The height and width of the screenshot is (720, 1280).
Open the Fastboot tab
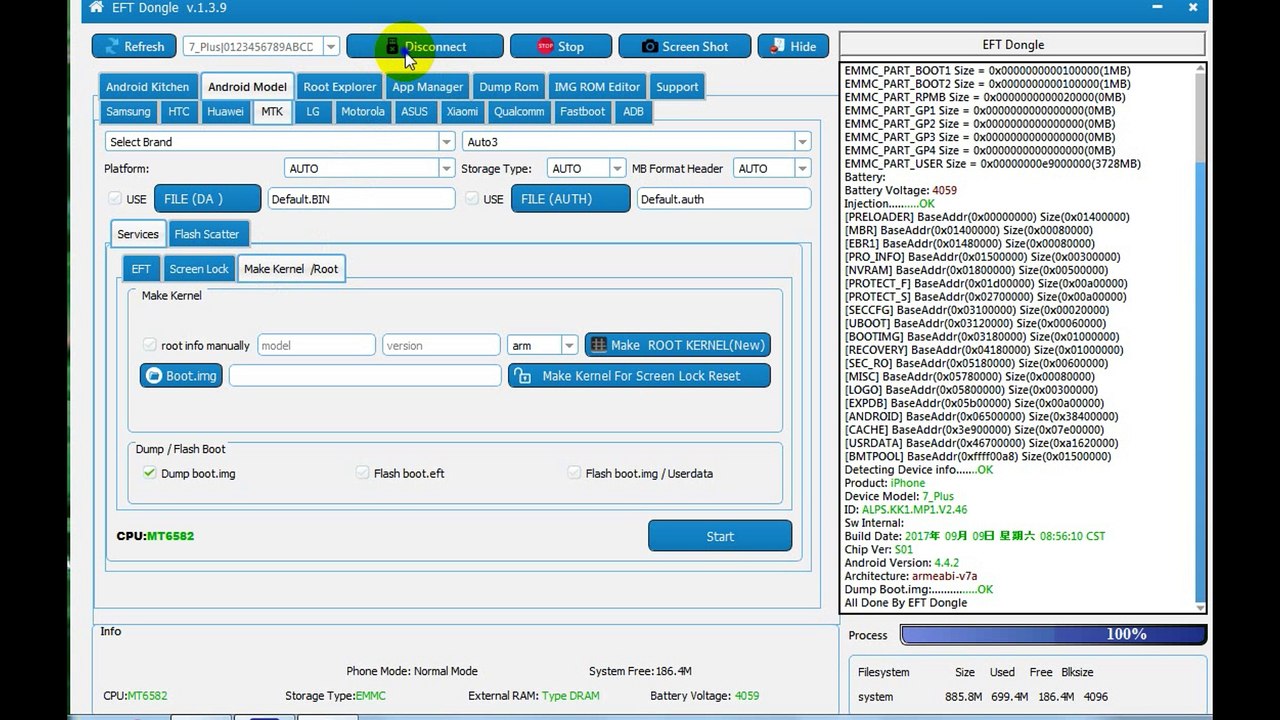[x=582, y=112]
